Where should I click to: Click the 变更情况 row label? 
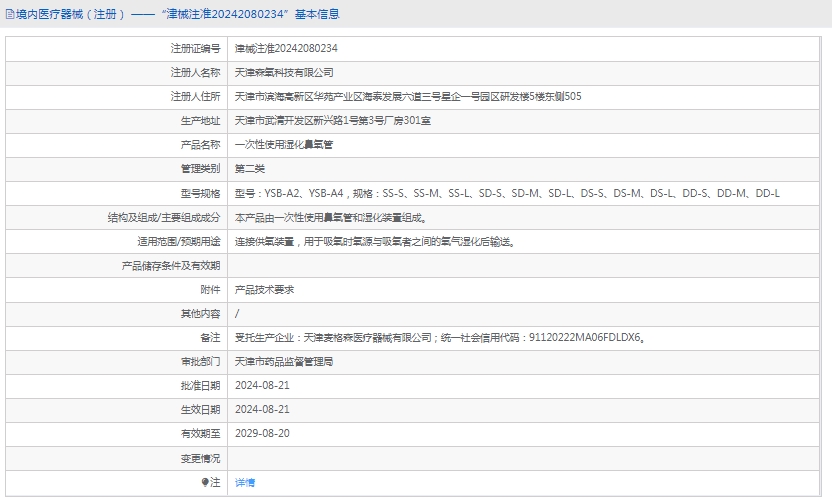[x=200, y=458]
